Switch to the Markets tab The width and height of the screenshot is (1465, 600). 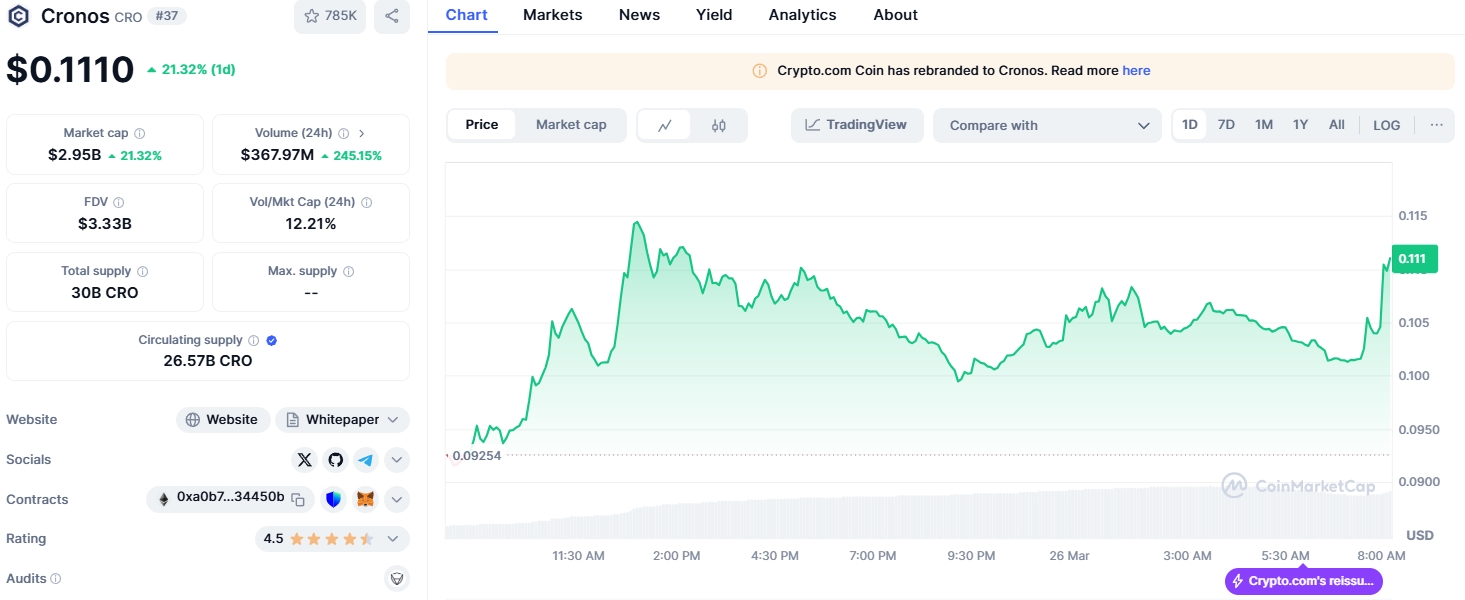pos(552,15)
